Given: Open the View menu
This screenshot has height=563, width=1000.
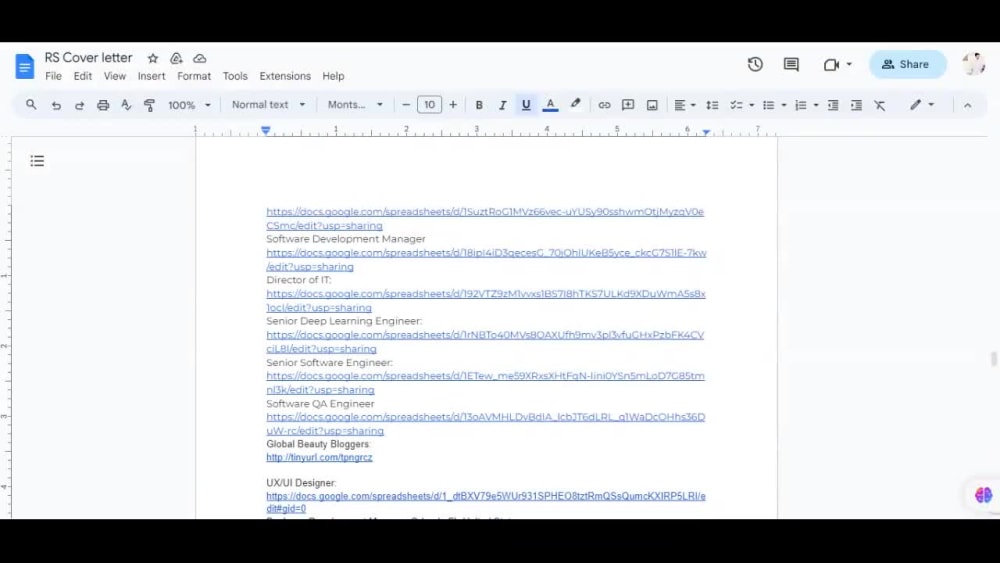Looking at the screenshot, I should [115, 76].
